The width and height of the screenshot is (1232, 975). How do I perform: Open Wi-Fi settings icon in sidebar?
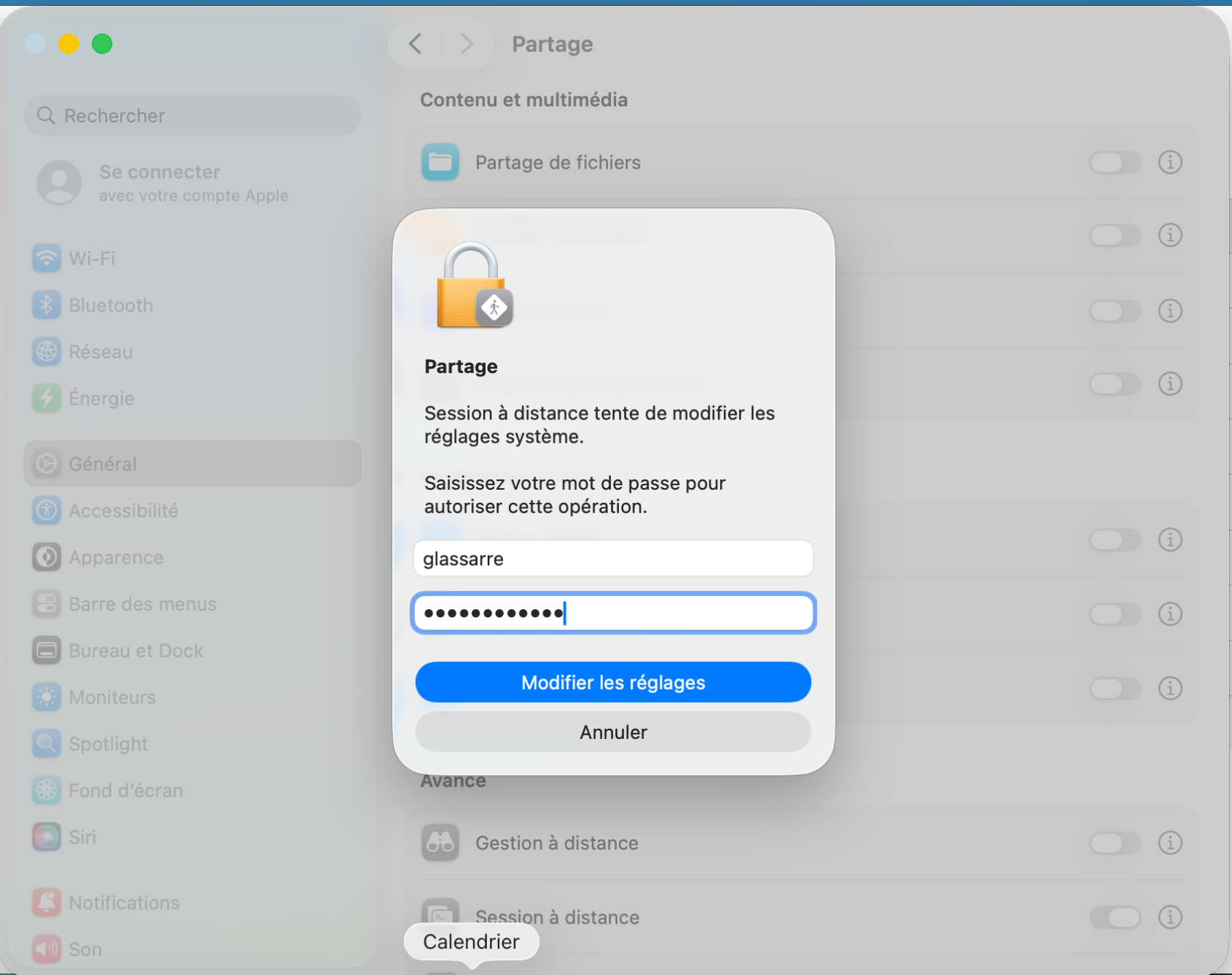[46, 258]
